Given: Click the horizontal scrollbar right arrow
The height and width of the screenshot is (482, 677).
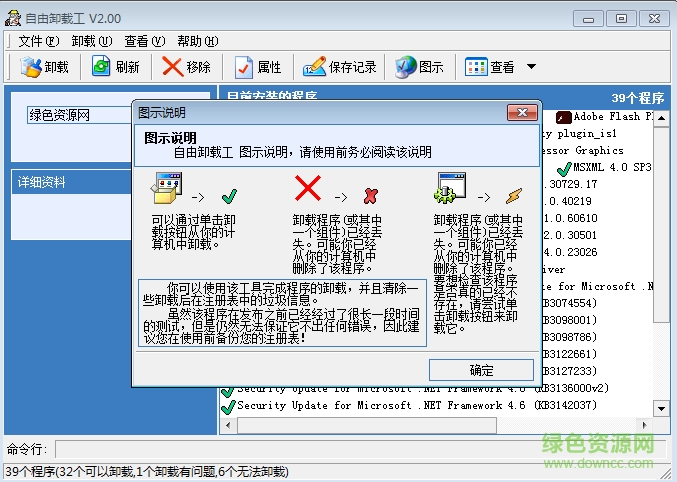Looking at the screenshot, I should point(645,425).
